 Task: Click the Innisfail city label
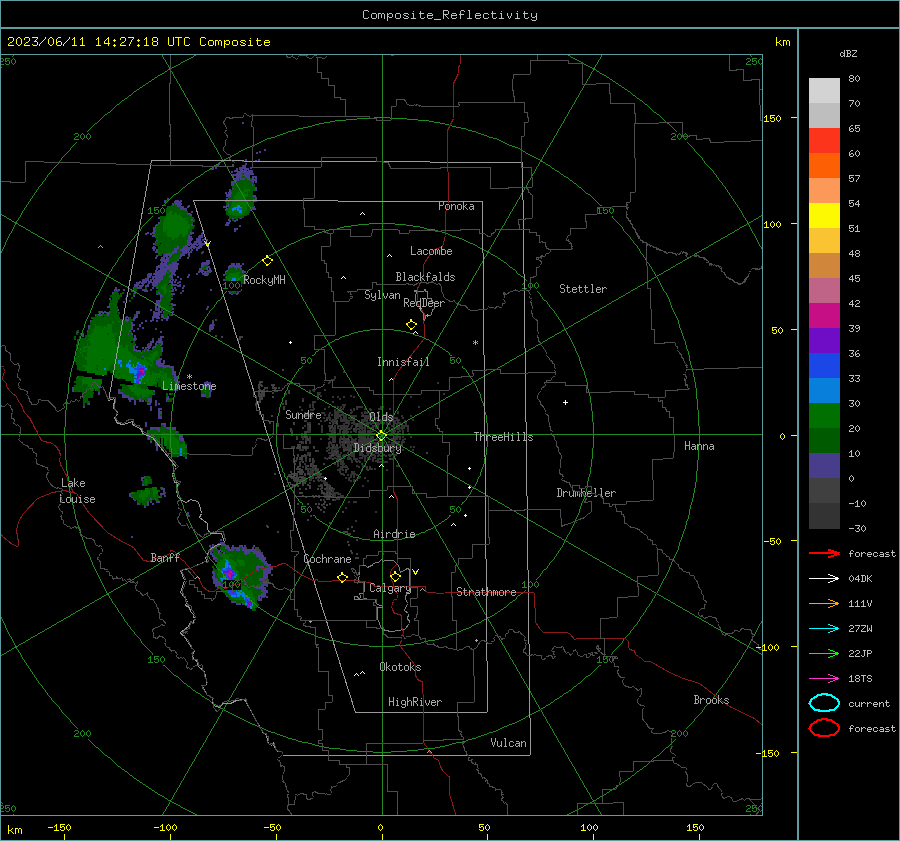(x=403, y=362)
